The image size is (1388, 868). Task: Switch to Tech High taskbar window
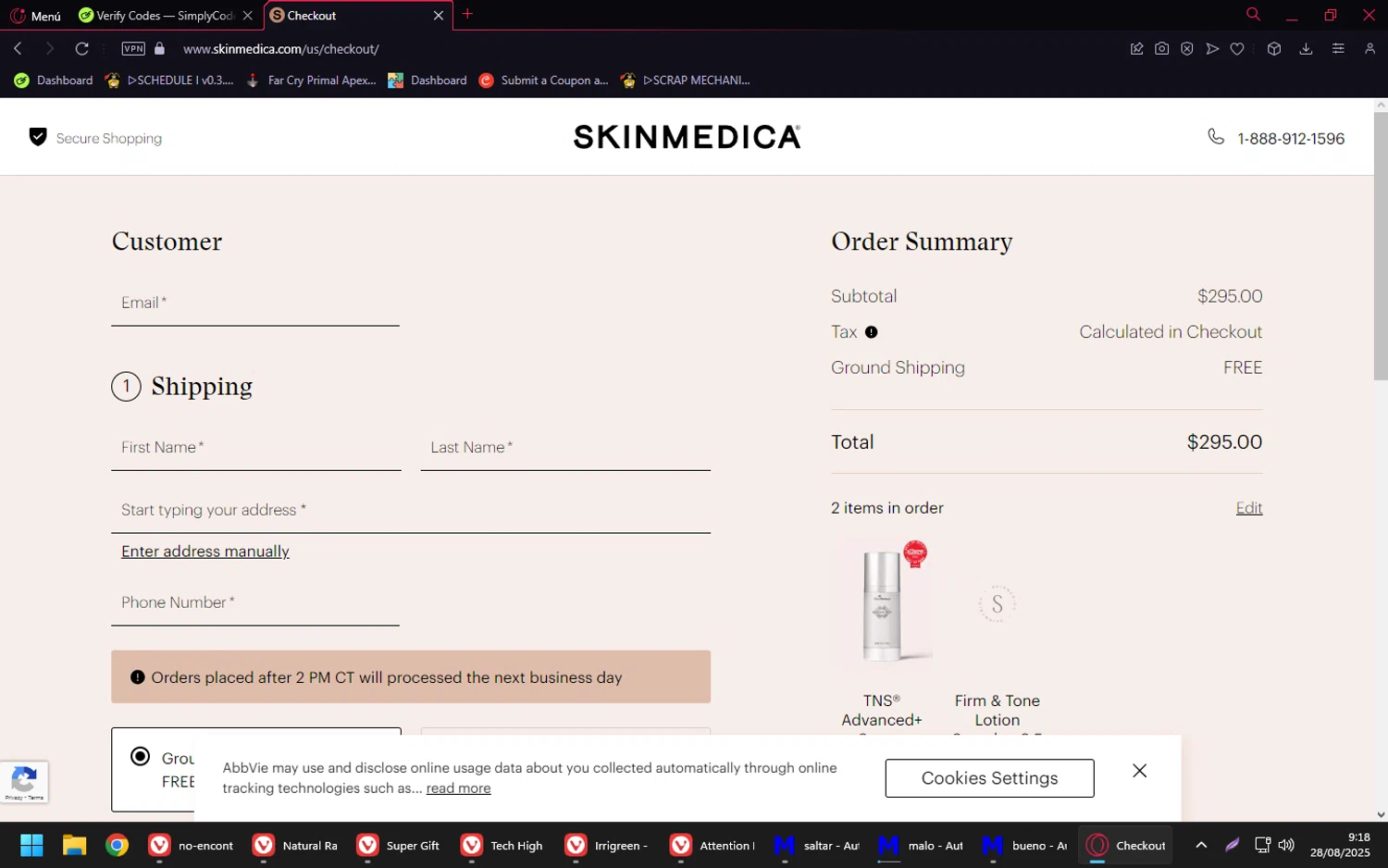point(503,845)
